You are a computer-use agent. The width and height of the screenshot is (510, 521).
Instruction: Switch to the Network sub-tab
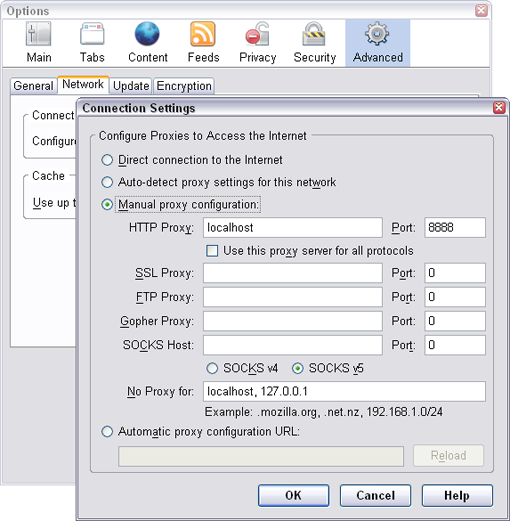coord(83,84)
